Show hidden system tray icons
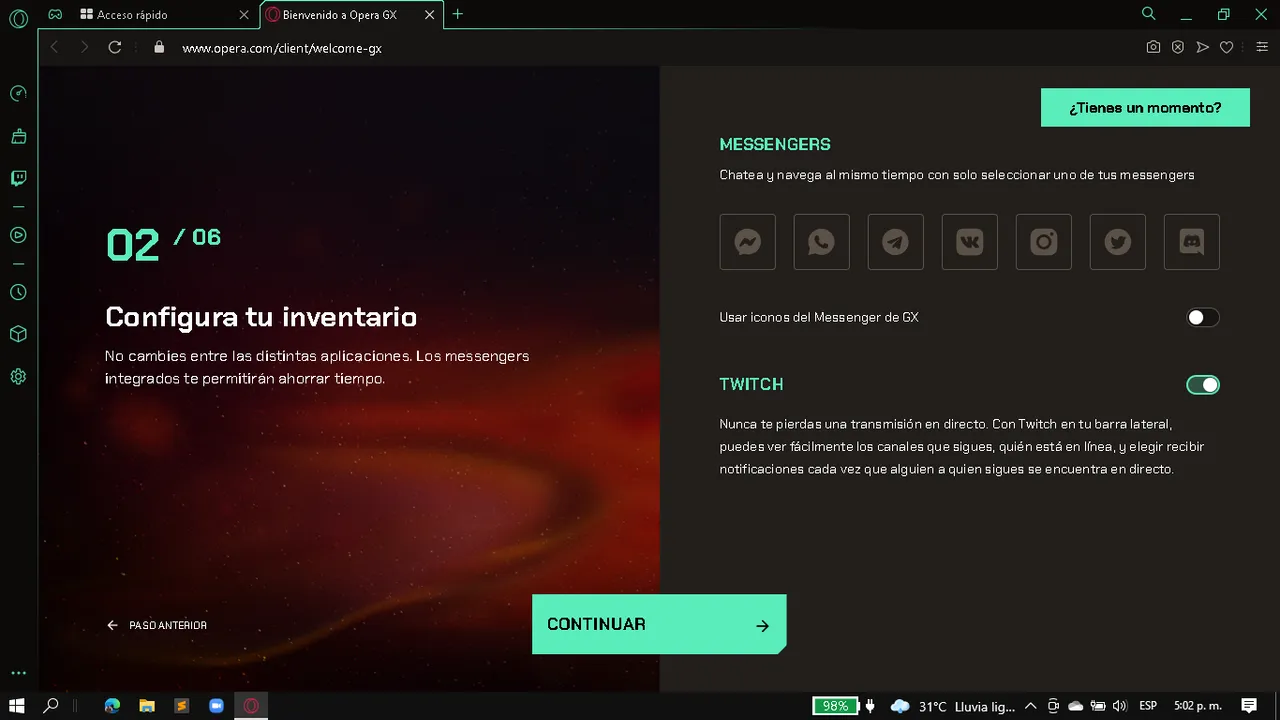 (x=1030, y=706)
